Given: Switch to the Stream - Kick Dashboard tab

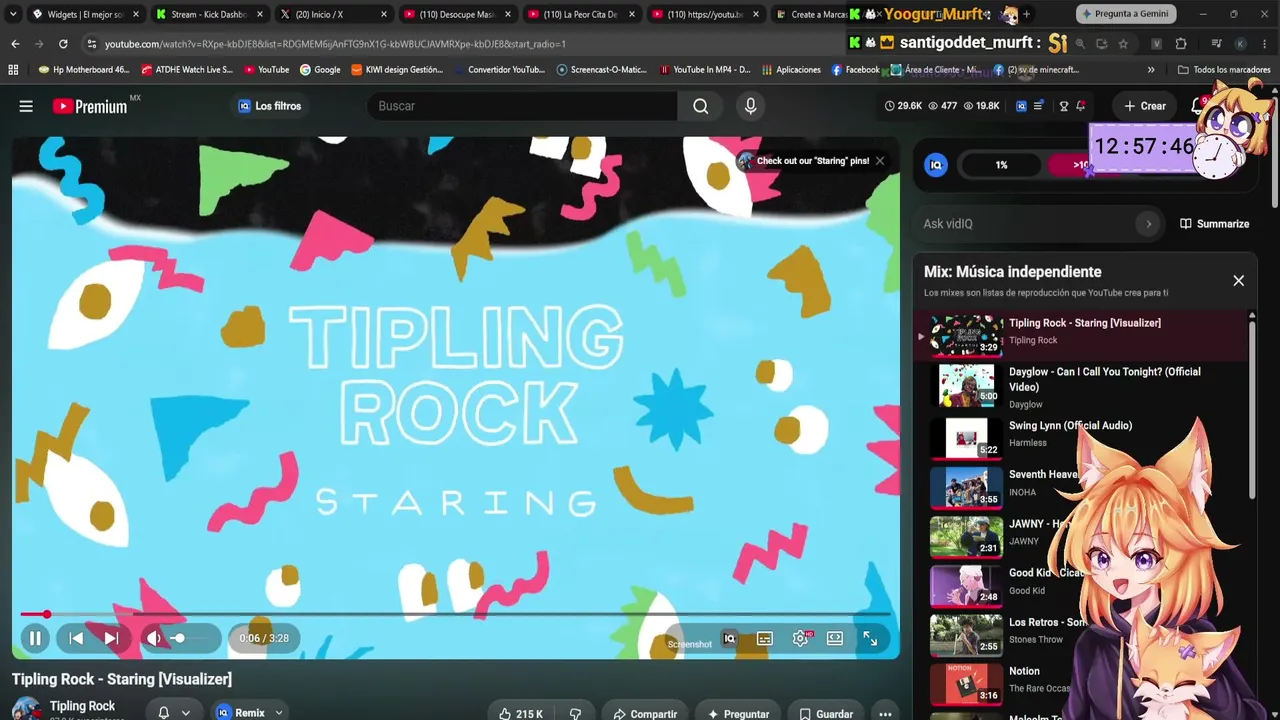Looking at the screenshot, I should 208,14.
